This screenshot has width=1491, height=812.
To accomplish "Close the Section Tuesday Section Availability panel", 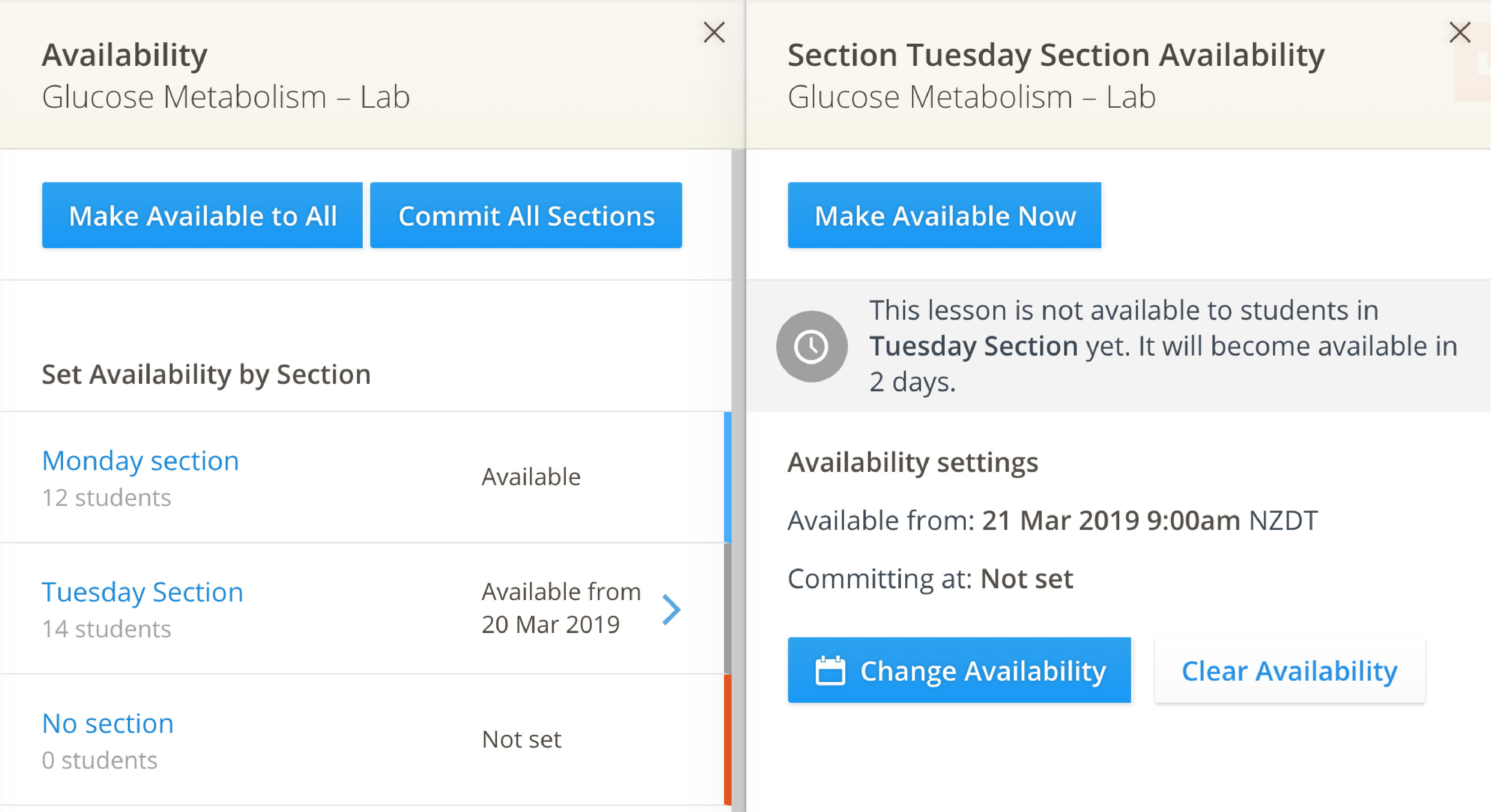I will tap(1459, 33).
